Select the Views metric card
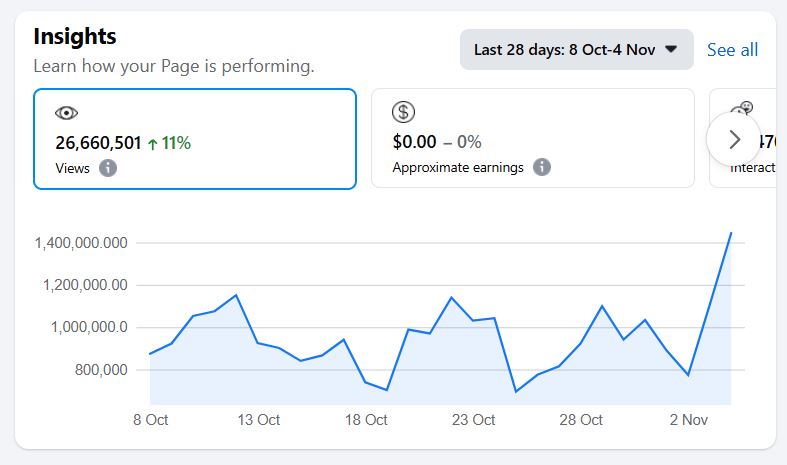The height and width of the screenshot is (465, 787). coord(195,138)
